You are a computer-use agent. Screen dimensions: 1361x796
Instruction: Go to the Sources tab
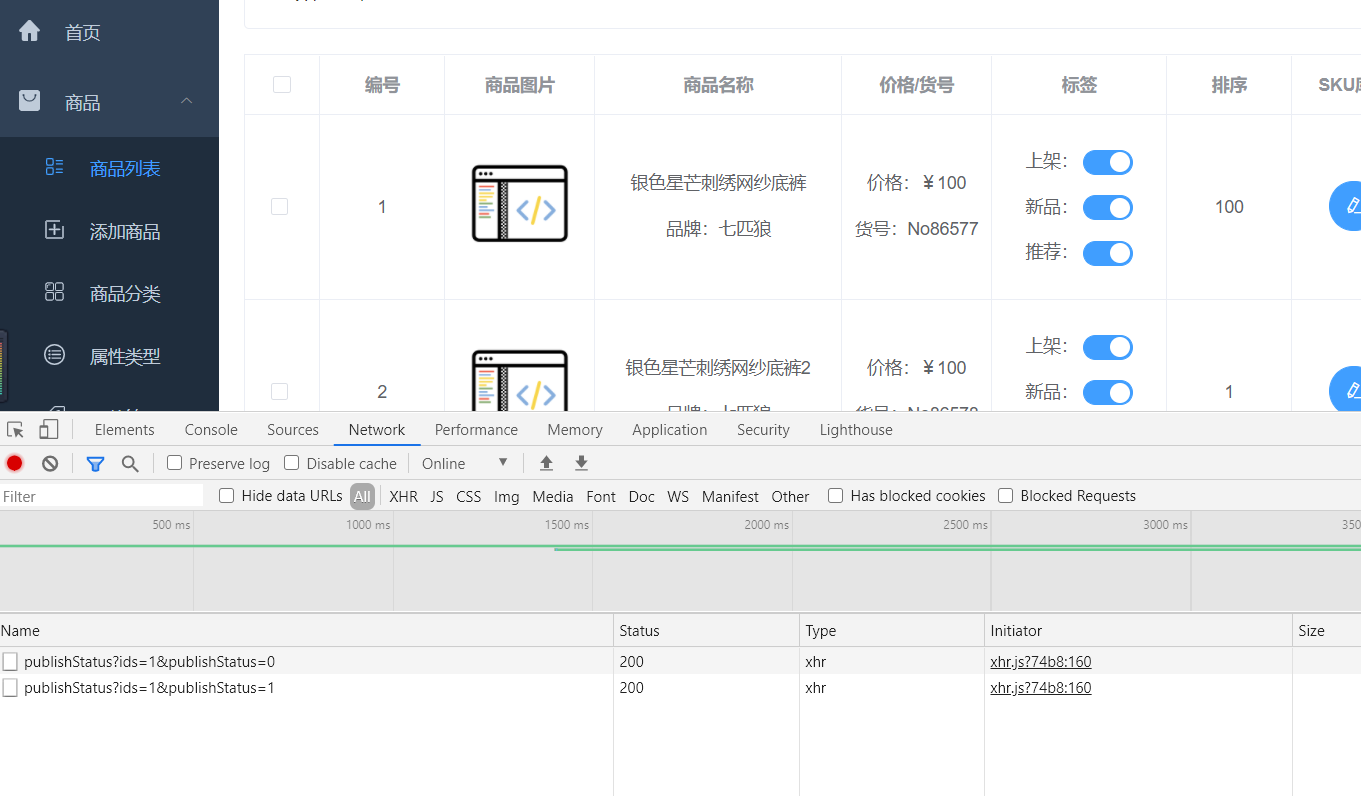[293, 430]
